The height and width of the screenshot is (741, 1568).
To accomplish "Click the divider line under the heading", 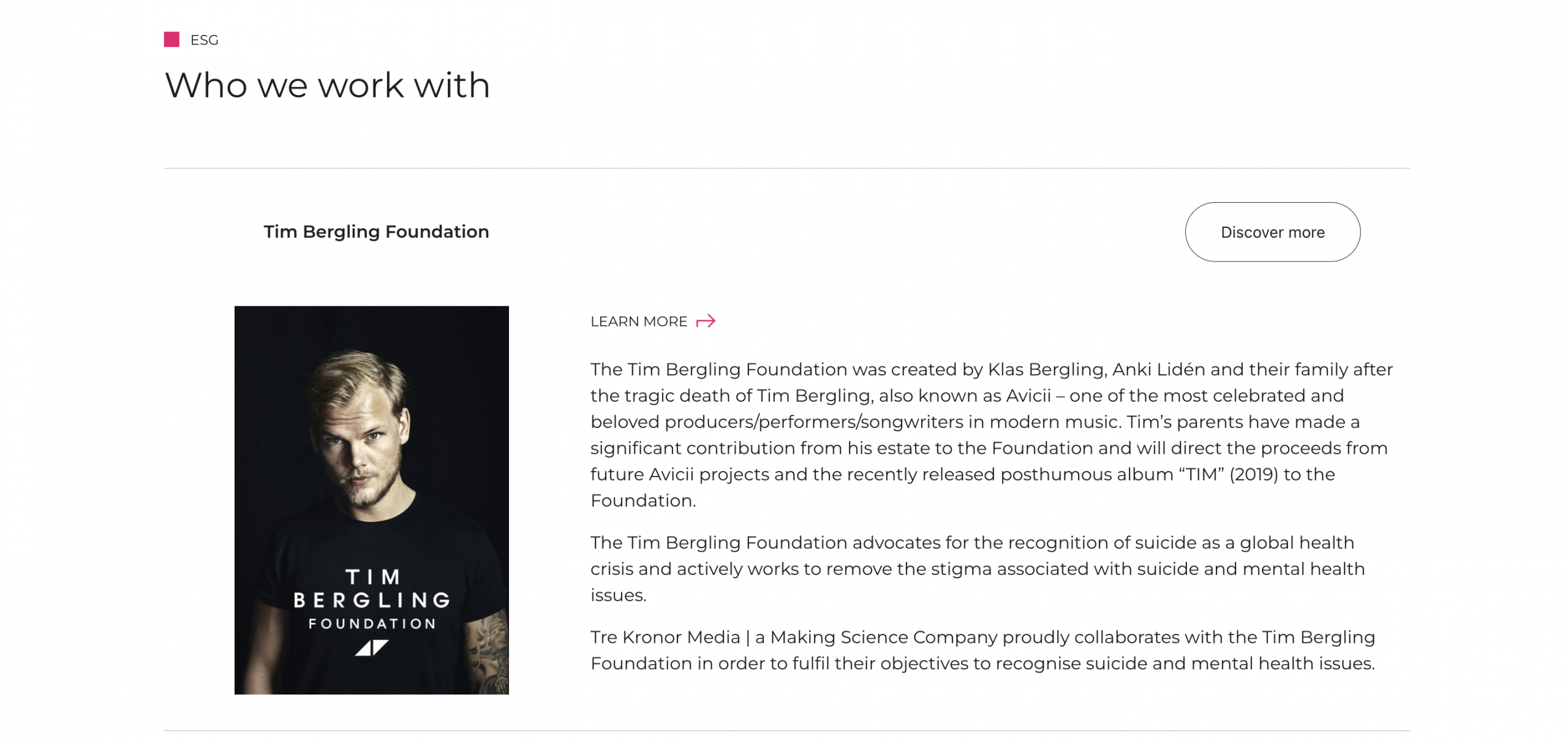I will click(786, 168).
